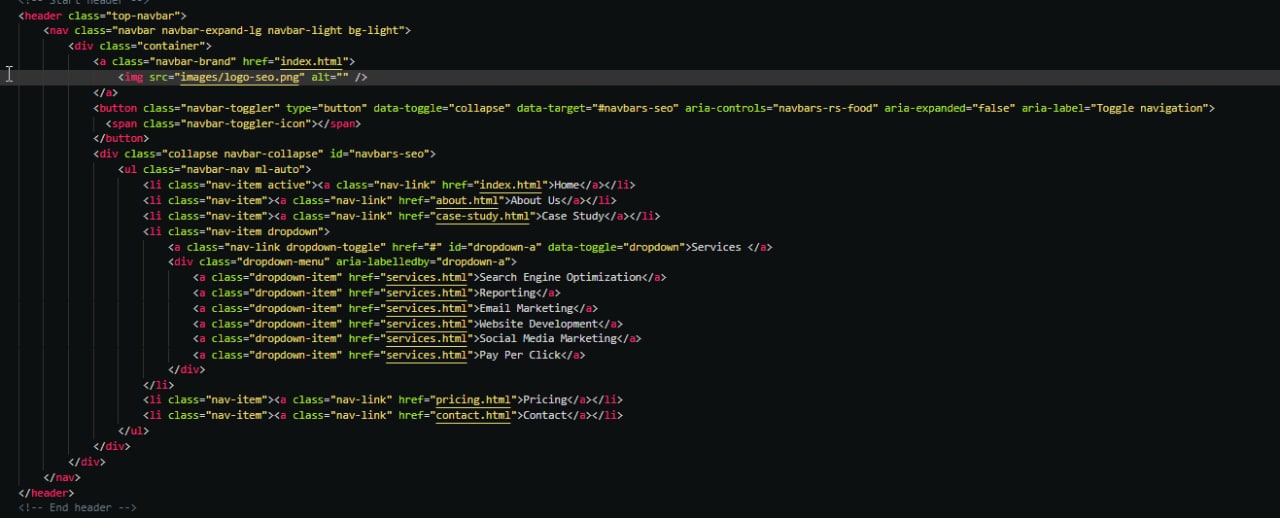Click the About Us link text
This screenshot has height=518, width=1280.
(x=535, y=200)
